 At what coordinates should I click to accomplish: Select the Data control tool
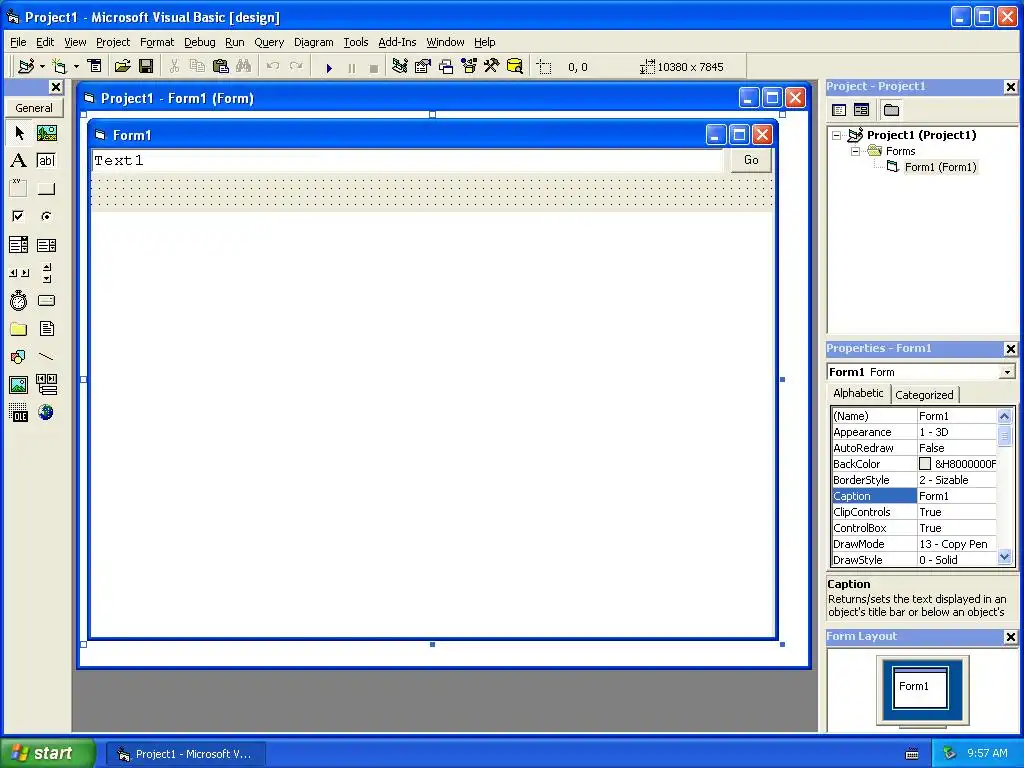(x=46, y=385)
